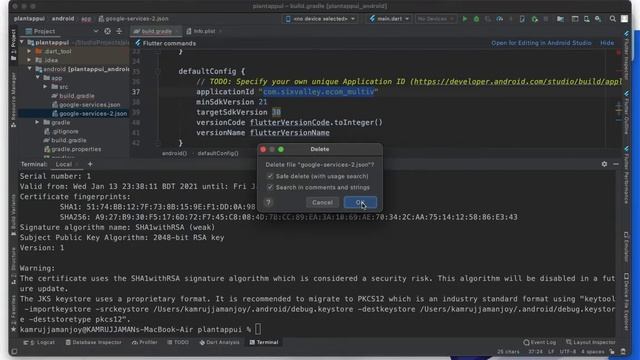Minimize the terminal panel with dash icon
Screen dimensions: 640x360
click(616, 164)
